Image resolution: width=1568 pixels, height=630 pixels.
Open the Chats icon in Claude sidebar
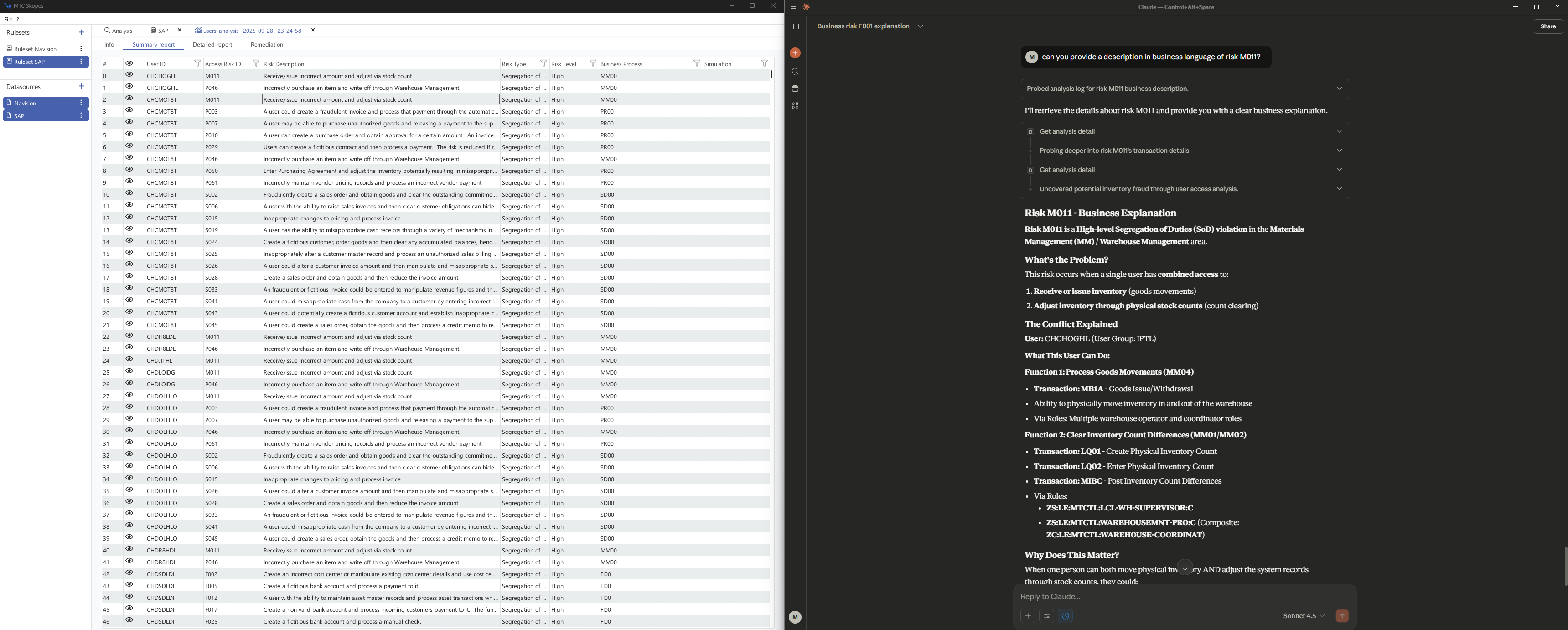tap(795, 72)
